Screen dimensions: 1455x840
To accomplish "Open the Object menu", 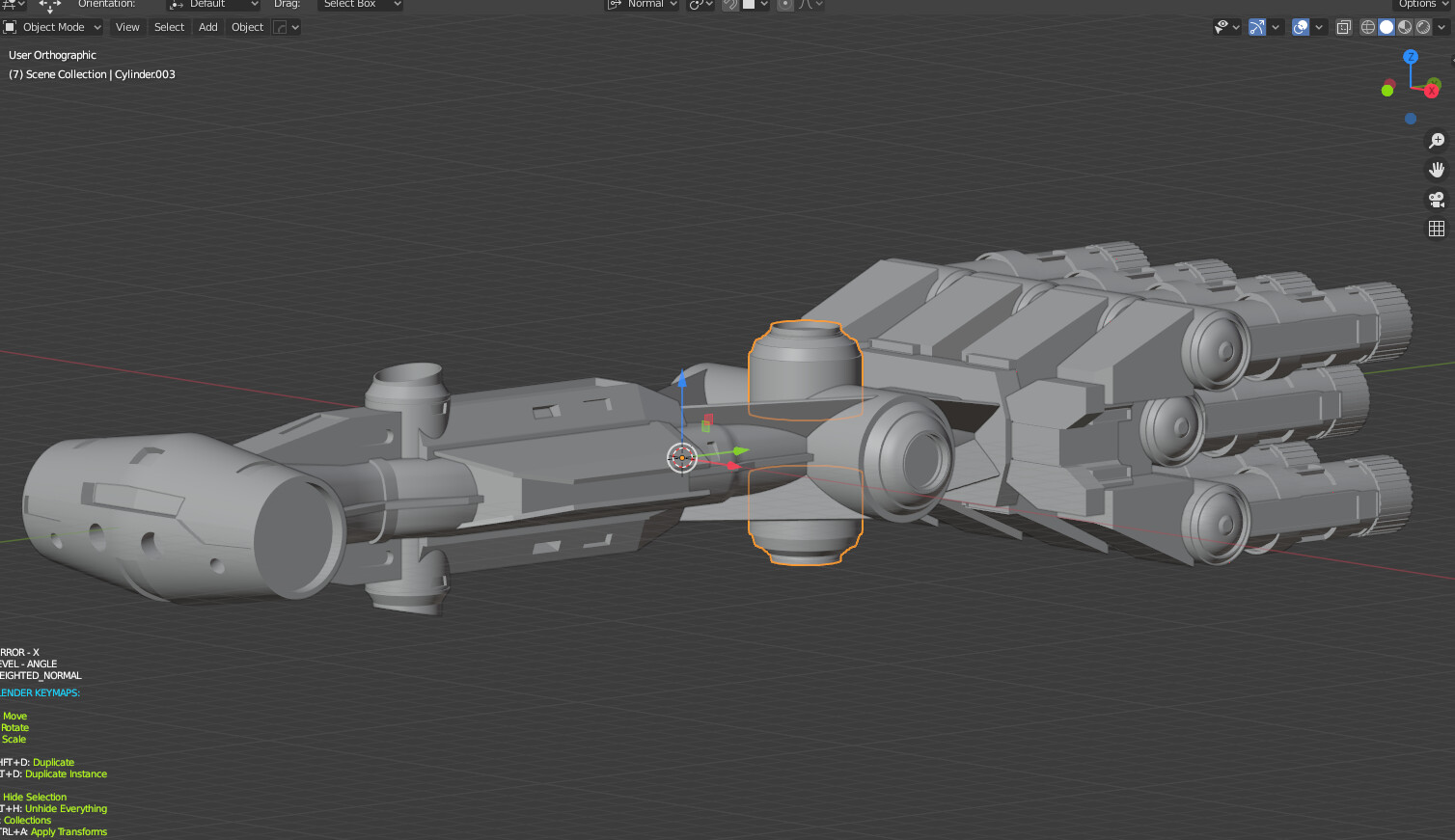I will tap(247, 27).
